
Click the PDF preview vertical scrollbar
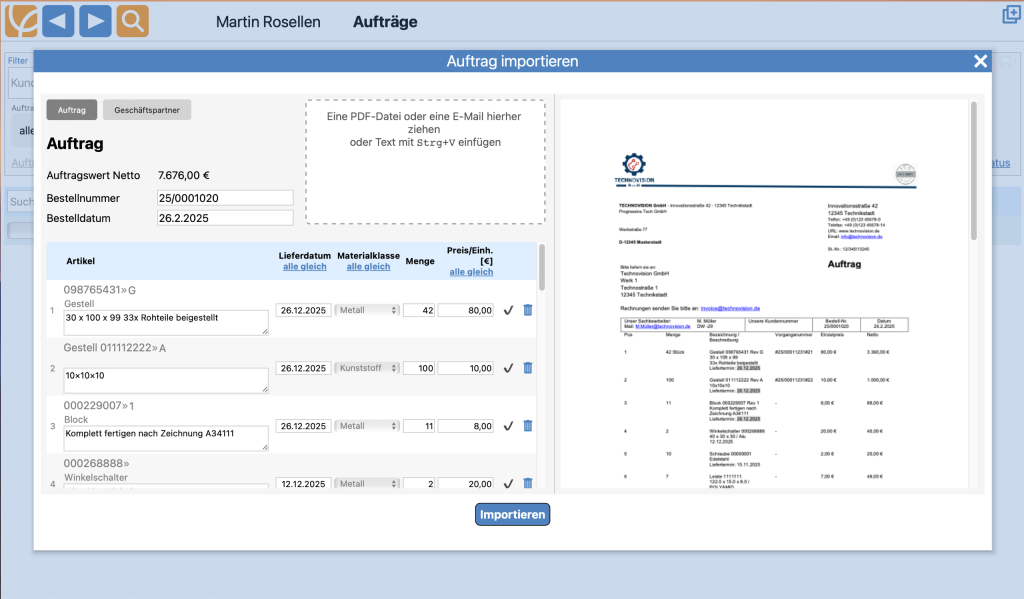[x=974, y=171]
